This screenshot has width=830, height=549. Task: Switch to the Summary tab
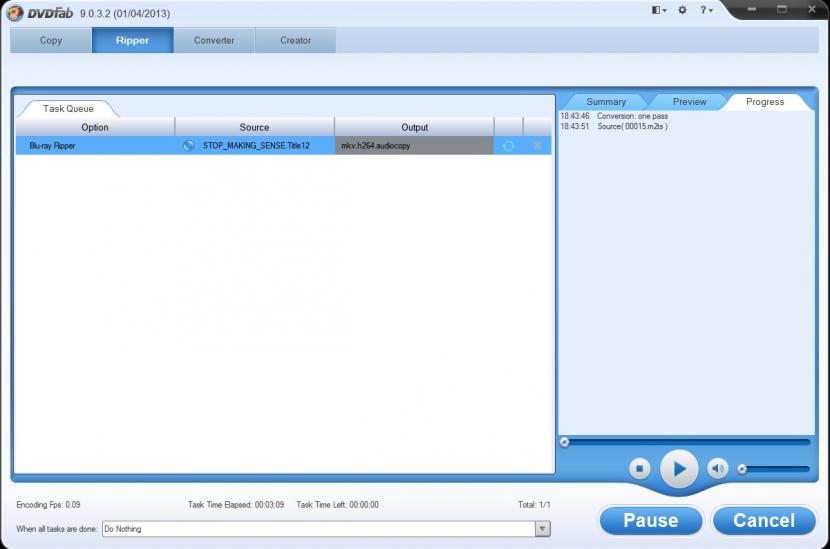coord(606,102)
